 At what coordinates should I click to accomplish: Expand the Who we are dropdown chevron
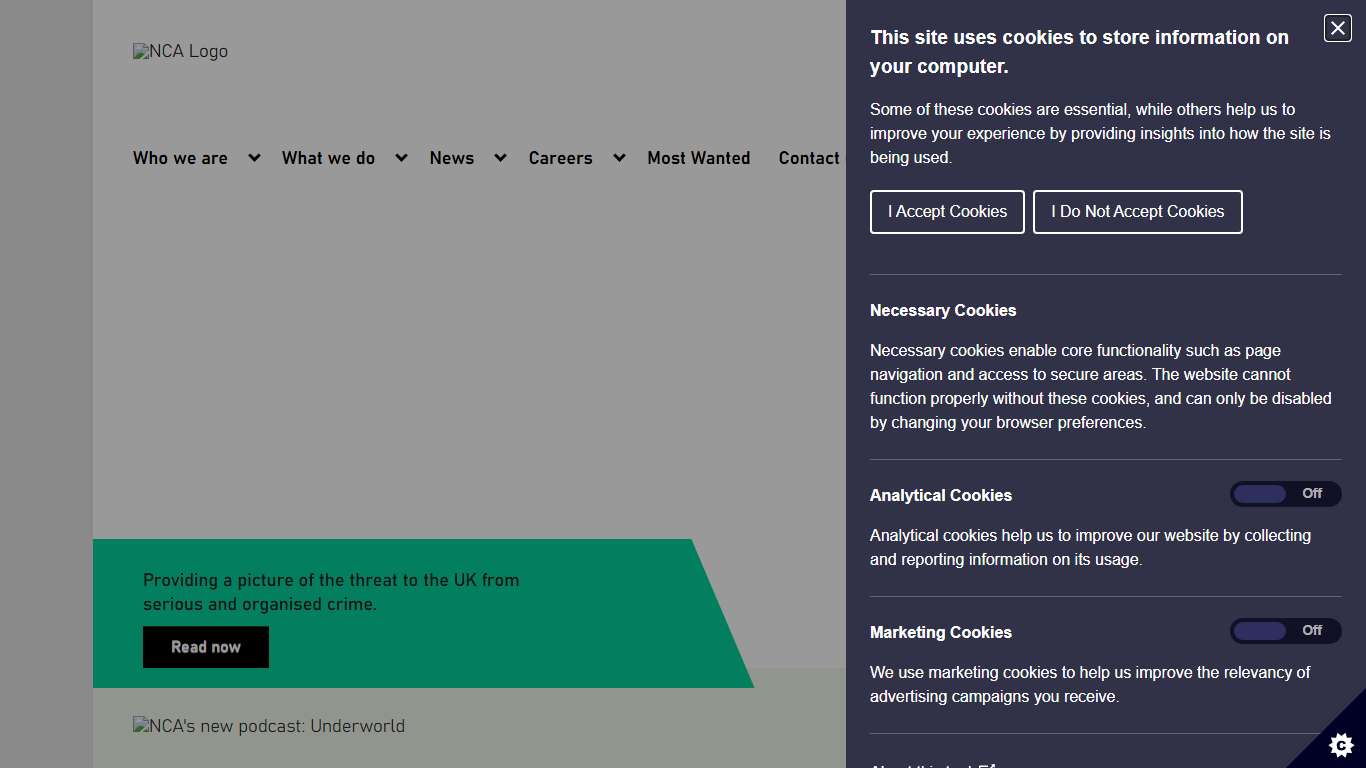point(253,157)
